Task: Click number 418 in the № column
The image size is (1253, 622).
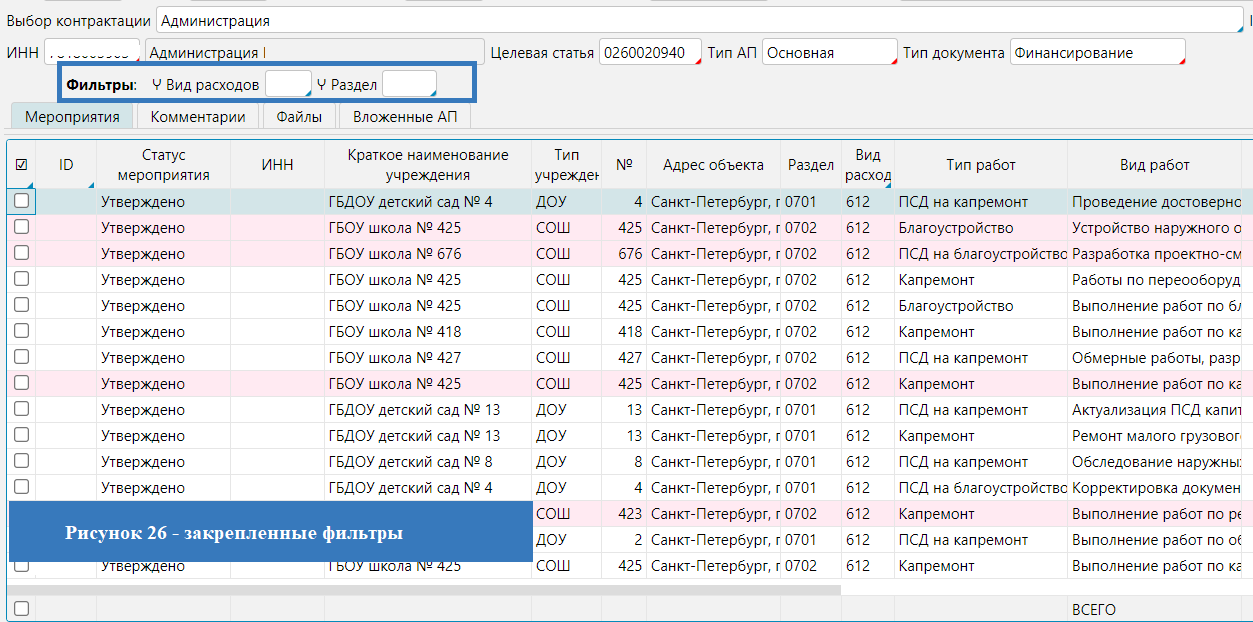Action: point(630,332)
